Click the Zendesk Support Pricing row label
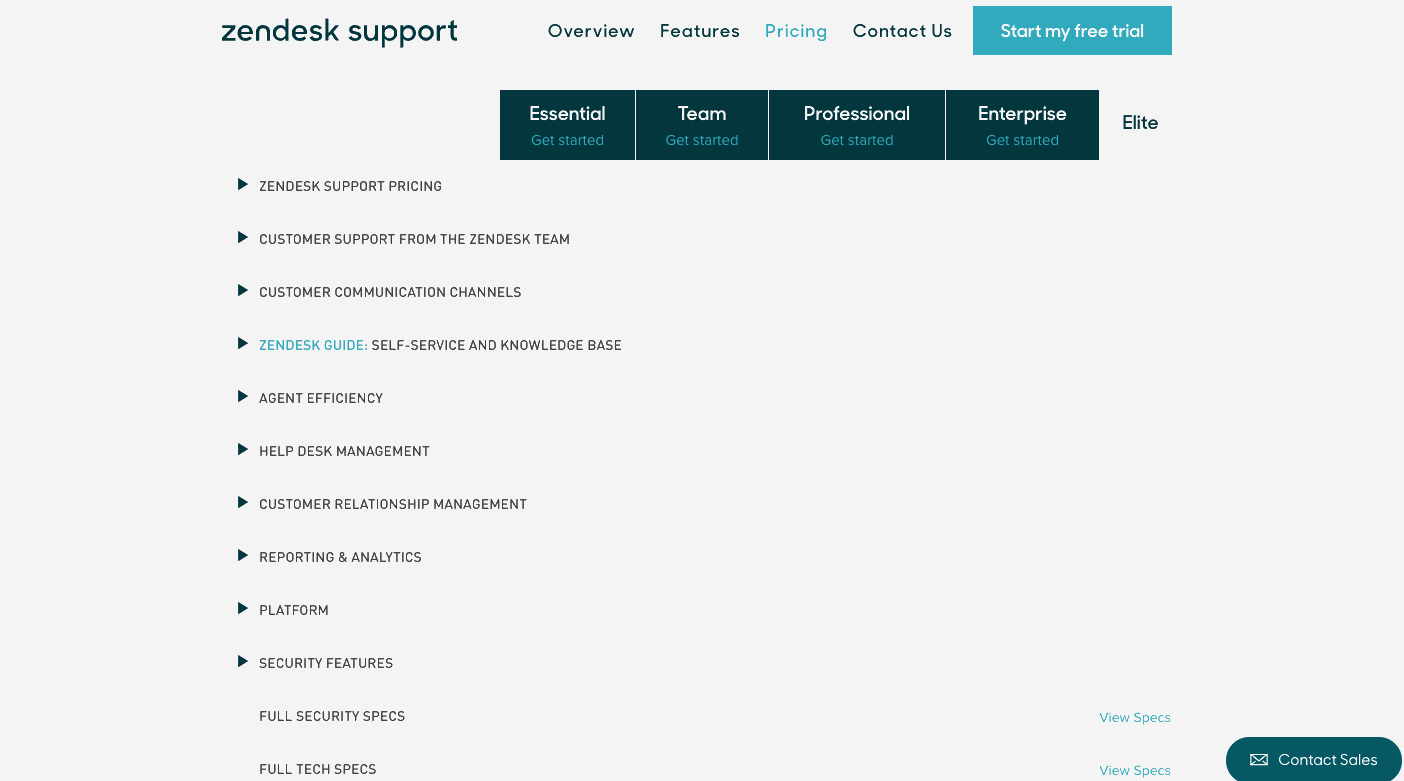The image size is (1404, 781). (x=350, y=187)
